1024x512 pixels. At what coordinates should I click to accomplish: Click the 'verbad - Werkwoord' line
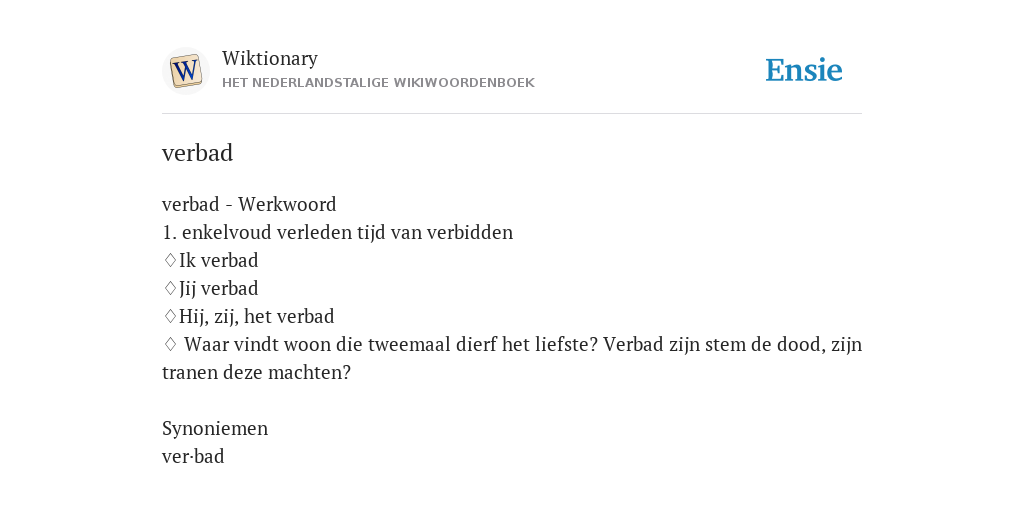(249, 204)
